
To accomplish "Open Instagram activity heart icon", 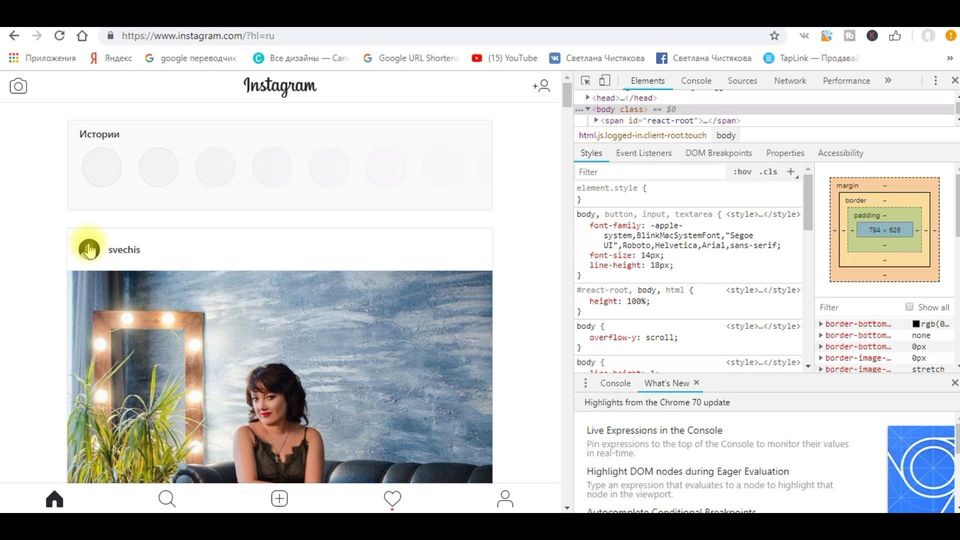I will click(392, 499).
